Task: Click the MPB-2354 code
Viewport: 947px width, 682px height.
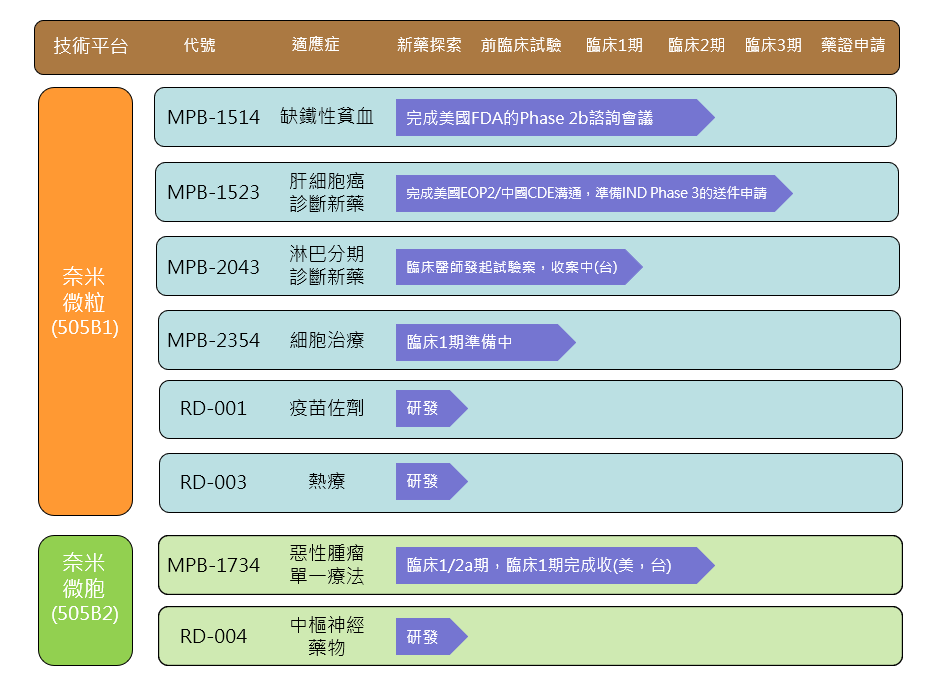Action: pyautogui.click(x=213, y=341)
